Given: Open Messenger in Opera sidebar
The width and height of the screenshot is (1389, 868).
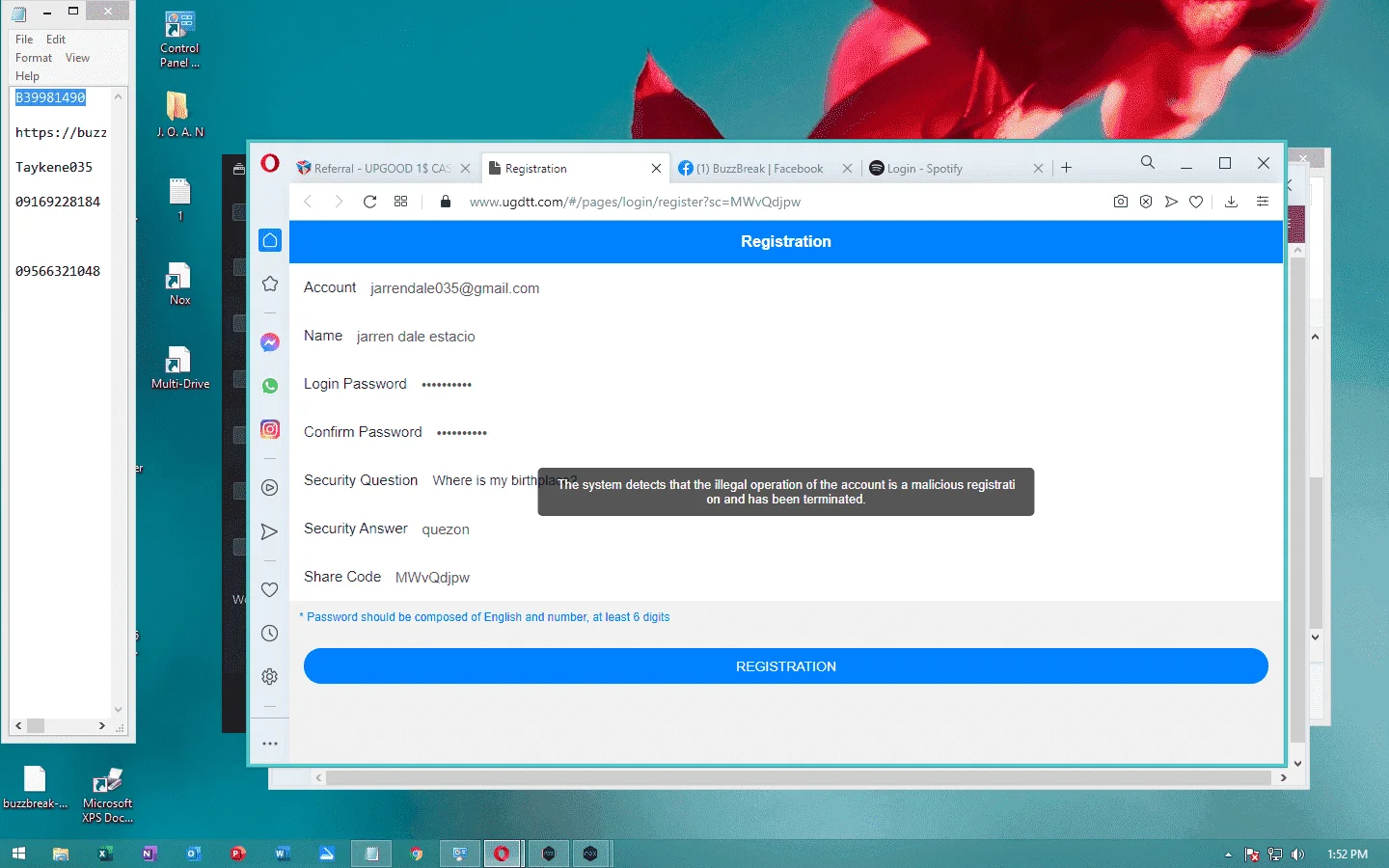Looking at the screenshot, I should click(x=270, y=342).
